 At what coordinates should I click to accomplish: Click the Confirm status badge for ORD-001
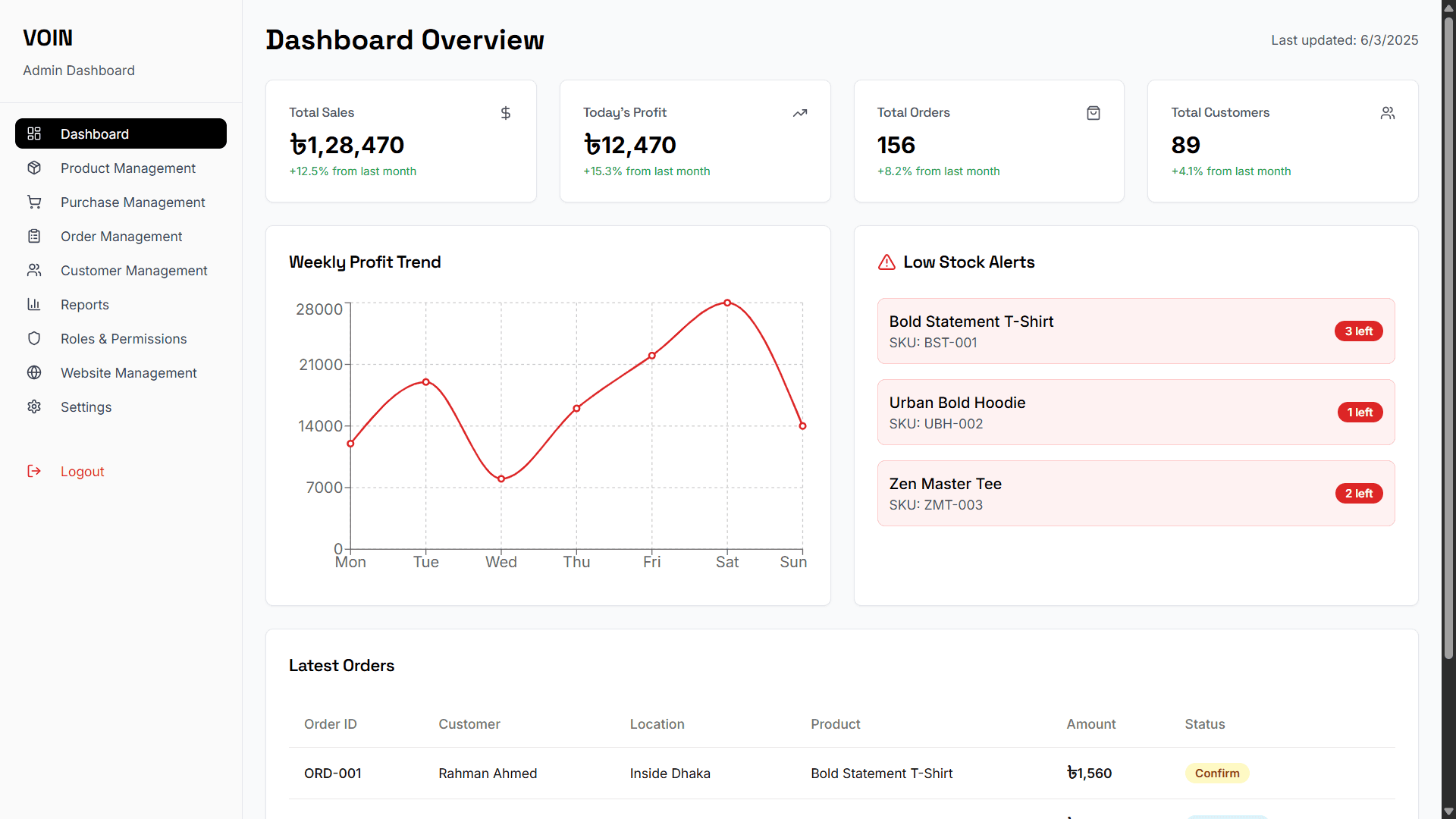[x=1216, y=773]
